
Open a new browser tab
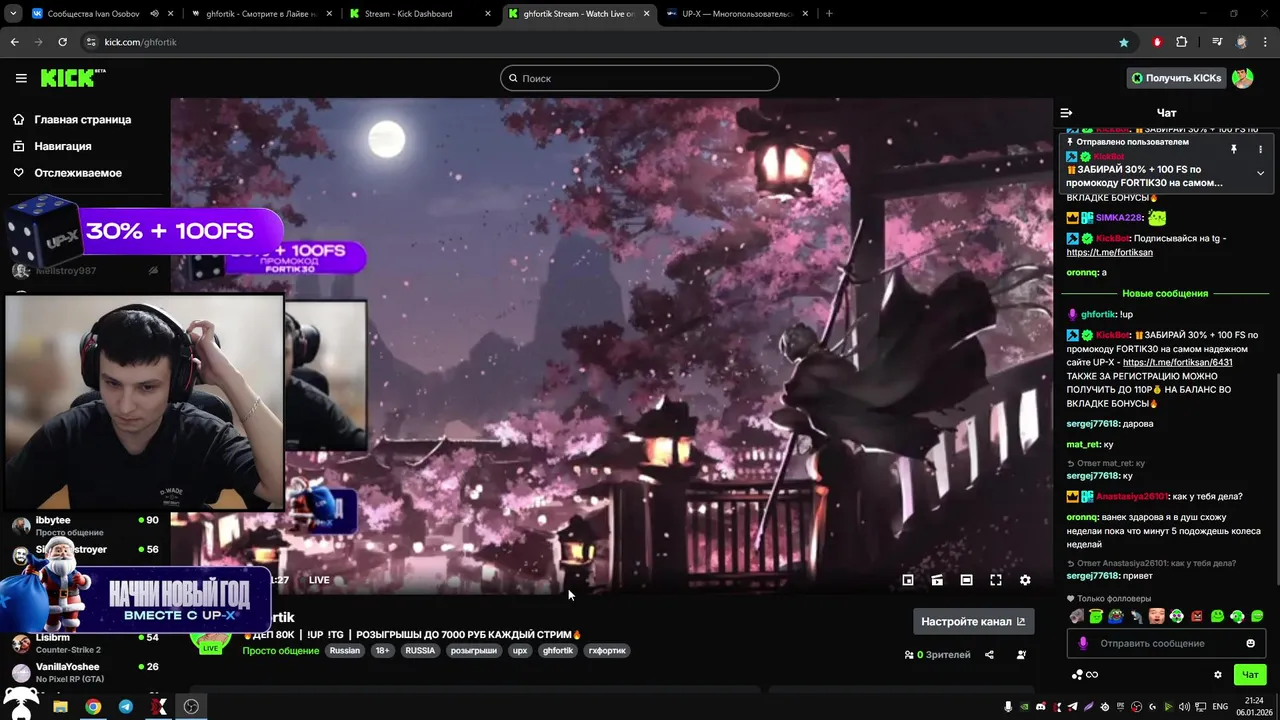829,14
